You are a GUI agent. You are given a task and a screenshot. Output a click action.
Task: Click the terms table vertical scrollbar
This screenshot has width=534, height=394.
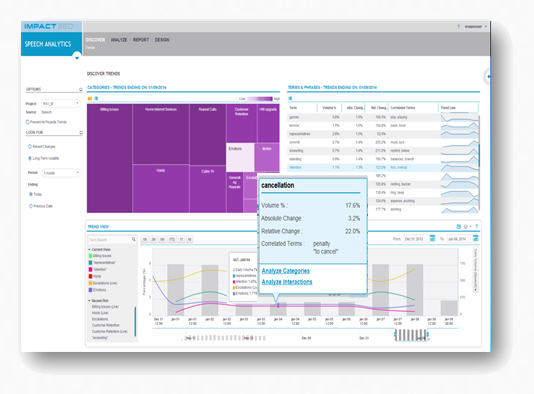click(x=479, y=155)
